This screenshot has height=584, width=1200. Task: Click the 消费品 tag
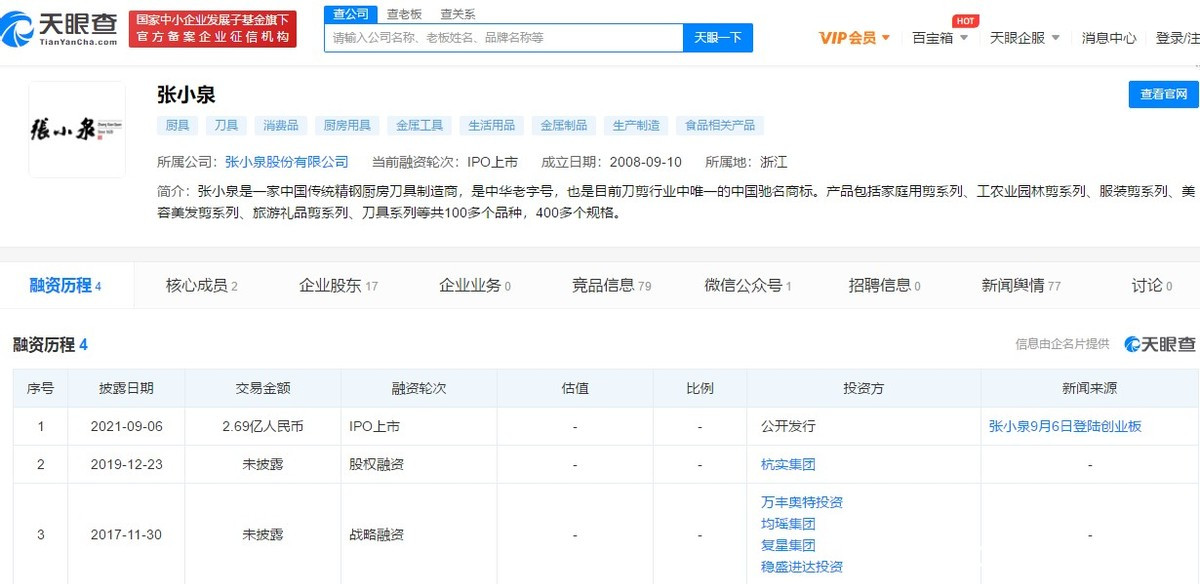click(x=281, y=125)
